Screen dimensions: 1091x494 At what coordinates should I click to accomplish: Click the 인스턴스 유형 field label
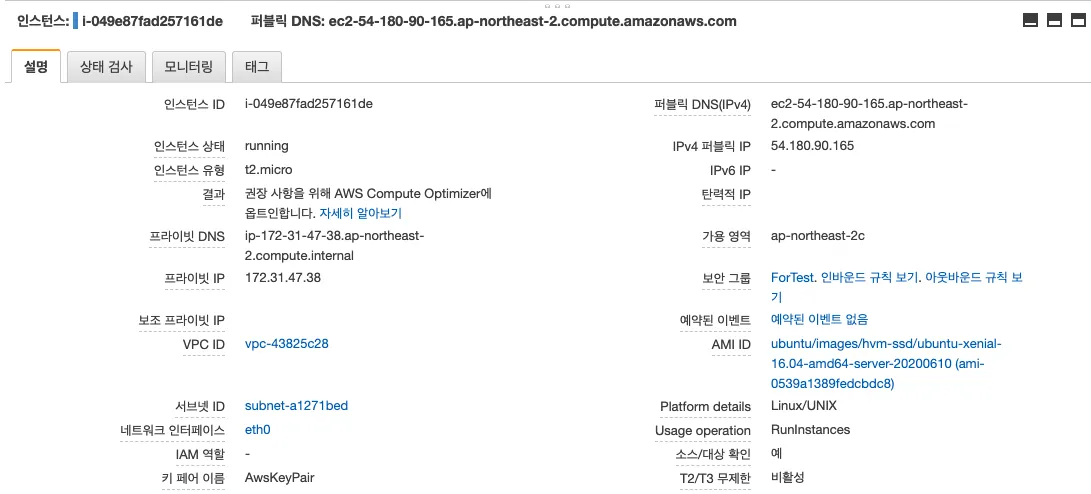click(x=189, y=170)
